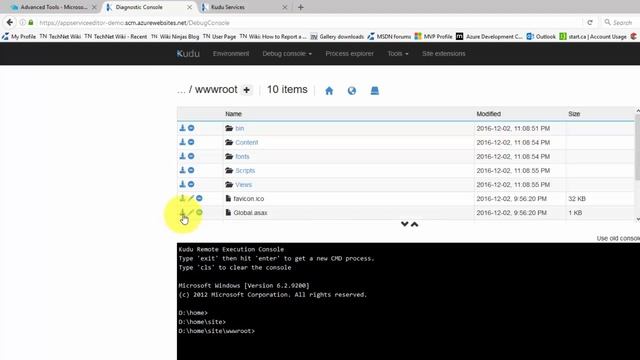Reload the page
Screen dimensions: 640x360
click(x=590, y=22)
